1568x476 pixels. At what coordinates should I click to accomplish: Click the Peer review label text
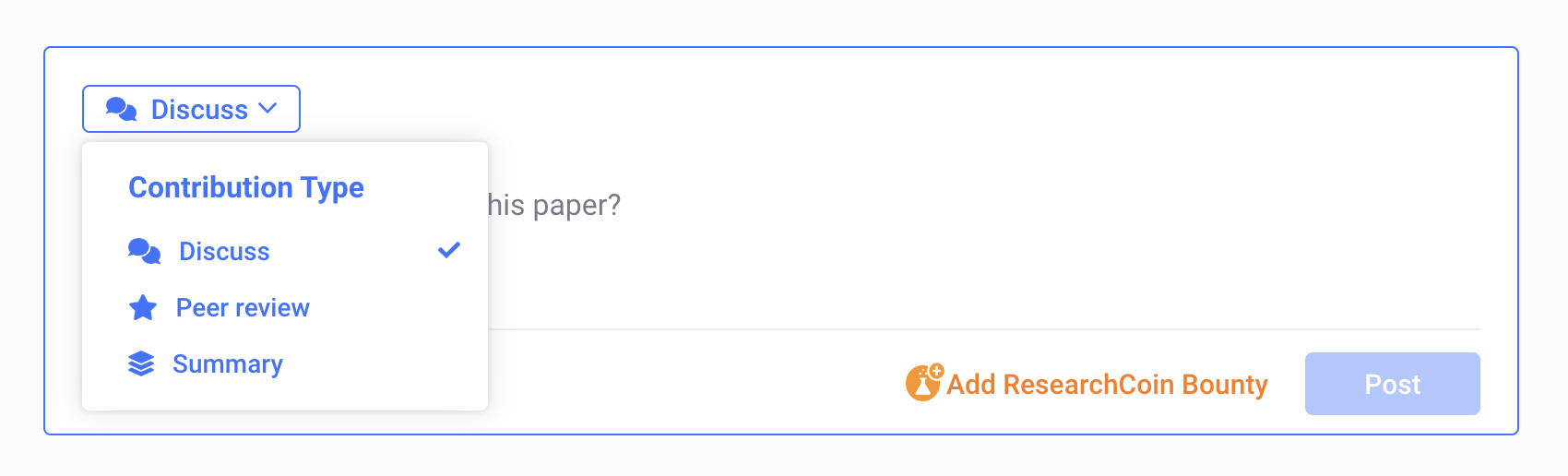point(243,307)
